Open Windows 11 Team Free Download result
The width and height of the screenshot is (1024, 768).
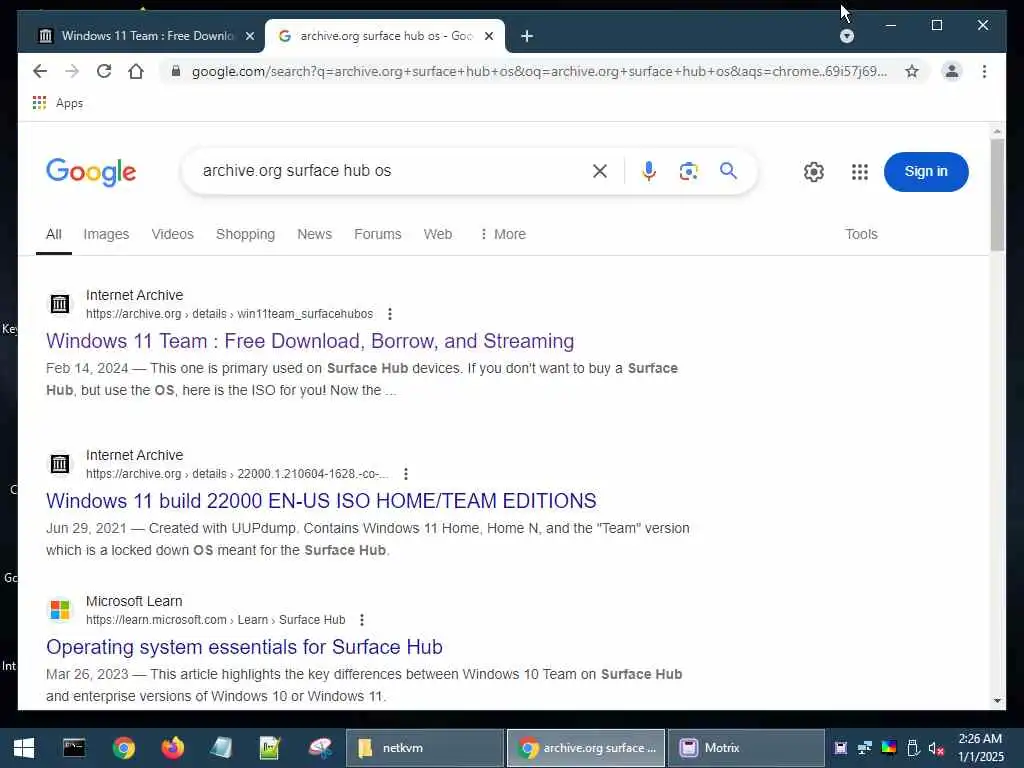pos(310,341)
